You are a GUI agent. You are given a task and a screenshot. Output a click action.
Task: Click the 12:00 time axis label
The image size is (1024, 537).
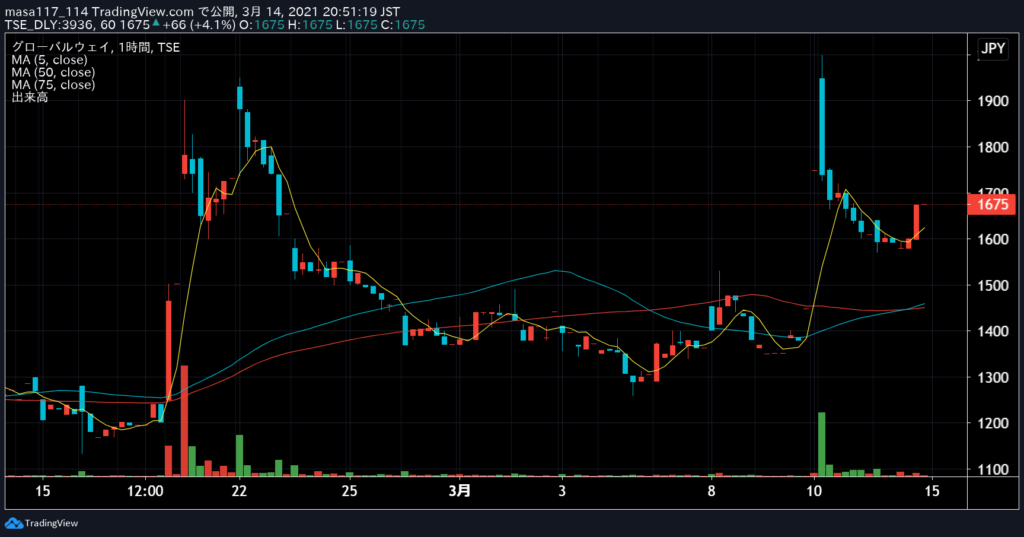pyautogui.click(x=145, y=491)
